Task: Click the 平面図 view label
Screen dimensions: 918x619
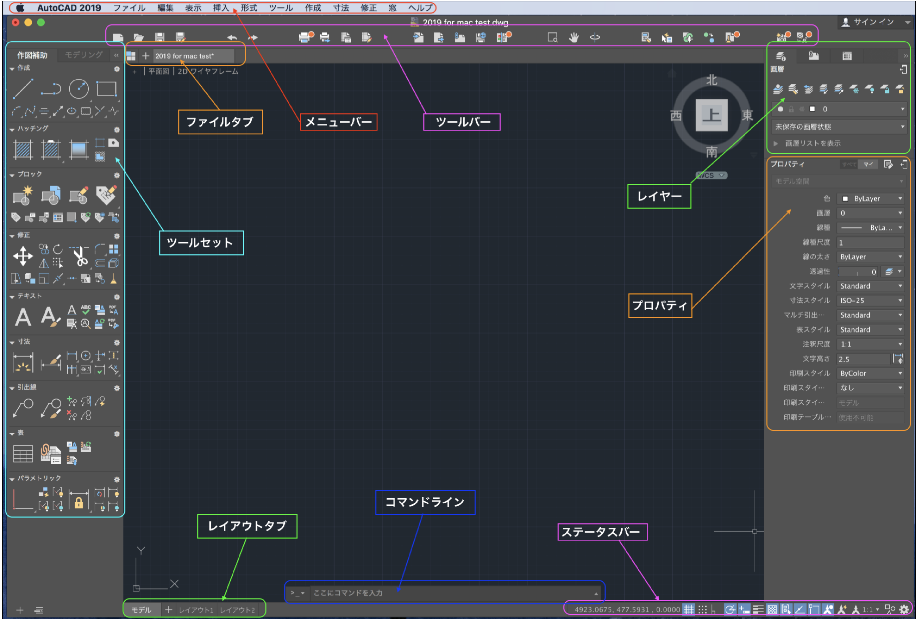Action: click(x=159, y=71)
